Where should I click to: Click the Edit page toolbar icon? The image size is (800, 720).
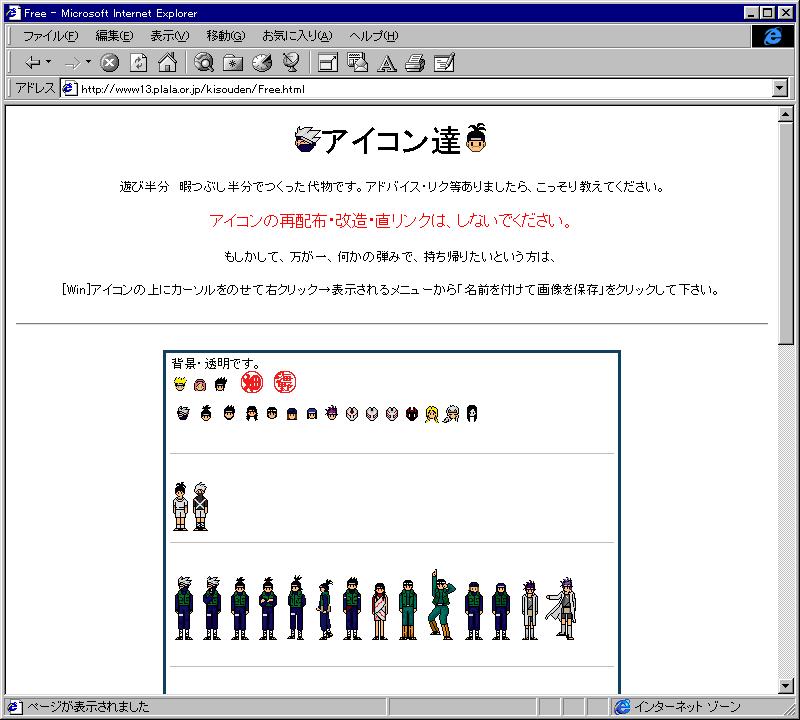pos(444,63)
